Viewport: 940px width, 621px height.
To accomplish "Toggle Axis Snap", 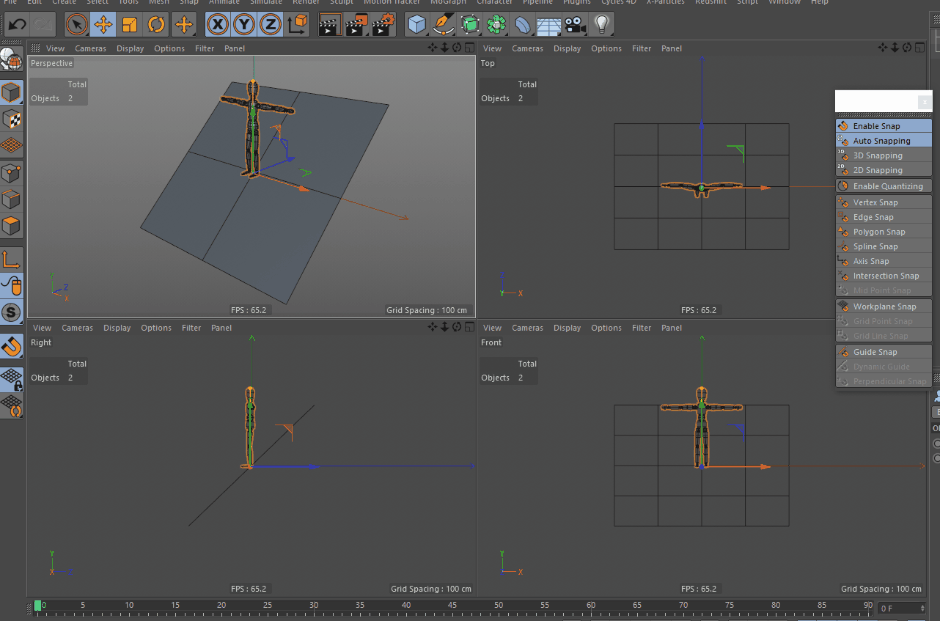I will point(884,261).
